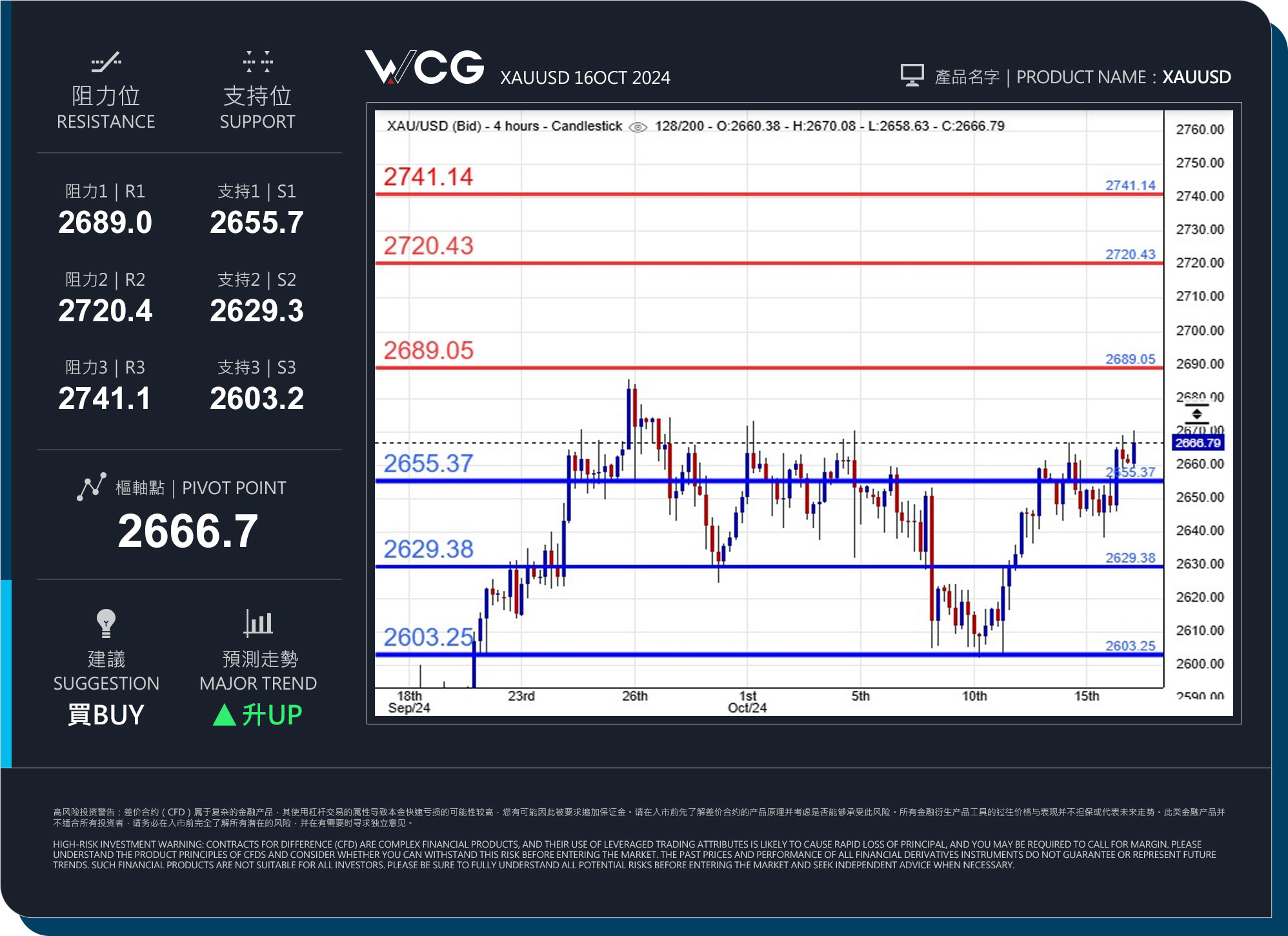The image size is (1288, 936).
Task: Click the R3 value 2741.1
Action: tap(105, 399)
